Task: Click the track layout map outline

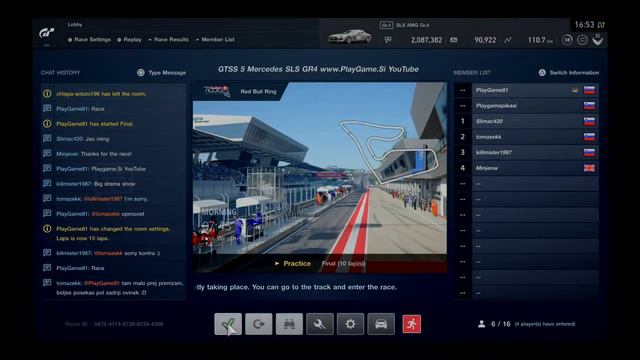Action: [389, 150]
